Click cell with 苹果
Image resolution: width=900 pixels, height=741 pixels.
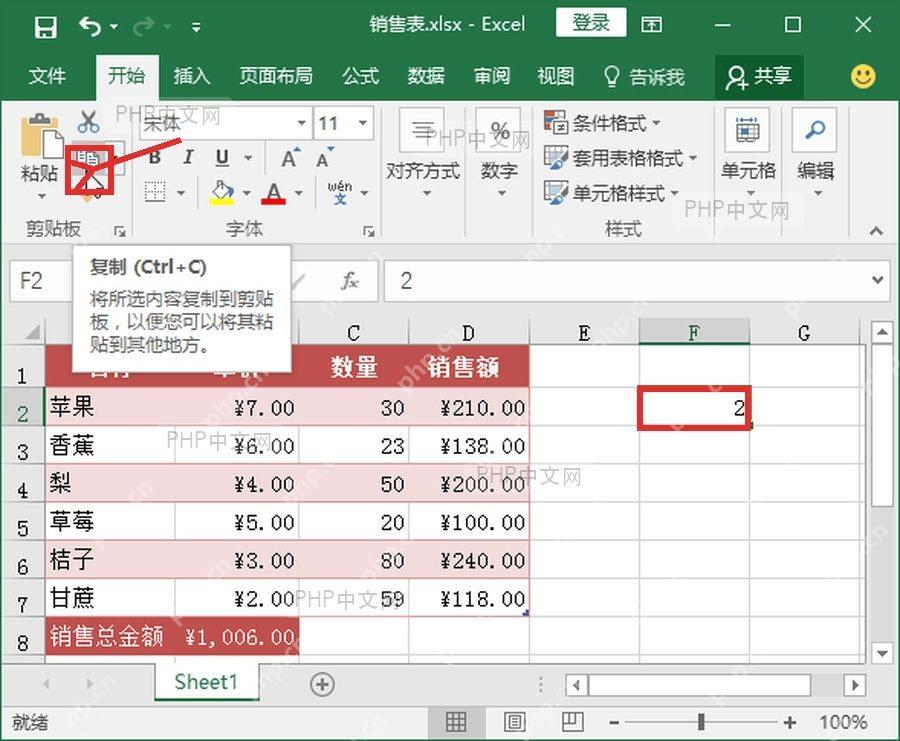110,407
